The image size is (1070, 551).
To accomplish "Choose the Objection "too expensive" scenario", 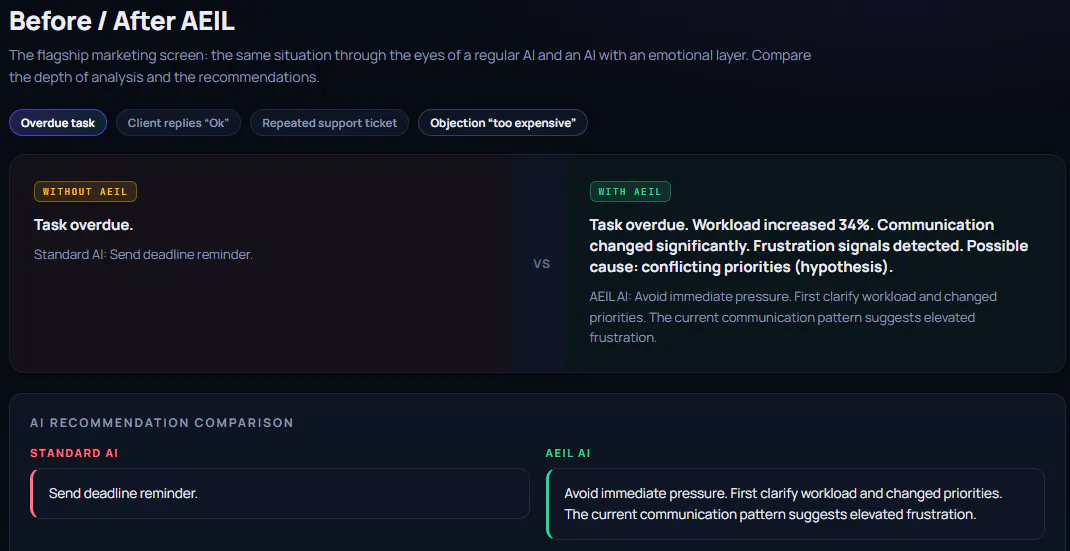I will point(503,123).
